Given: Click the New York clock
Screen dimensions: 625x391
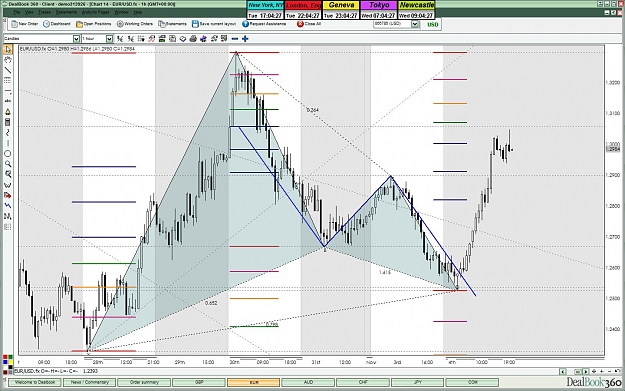Looking at the screenshot, I should pyautogui.click(x=265, y=10).
